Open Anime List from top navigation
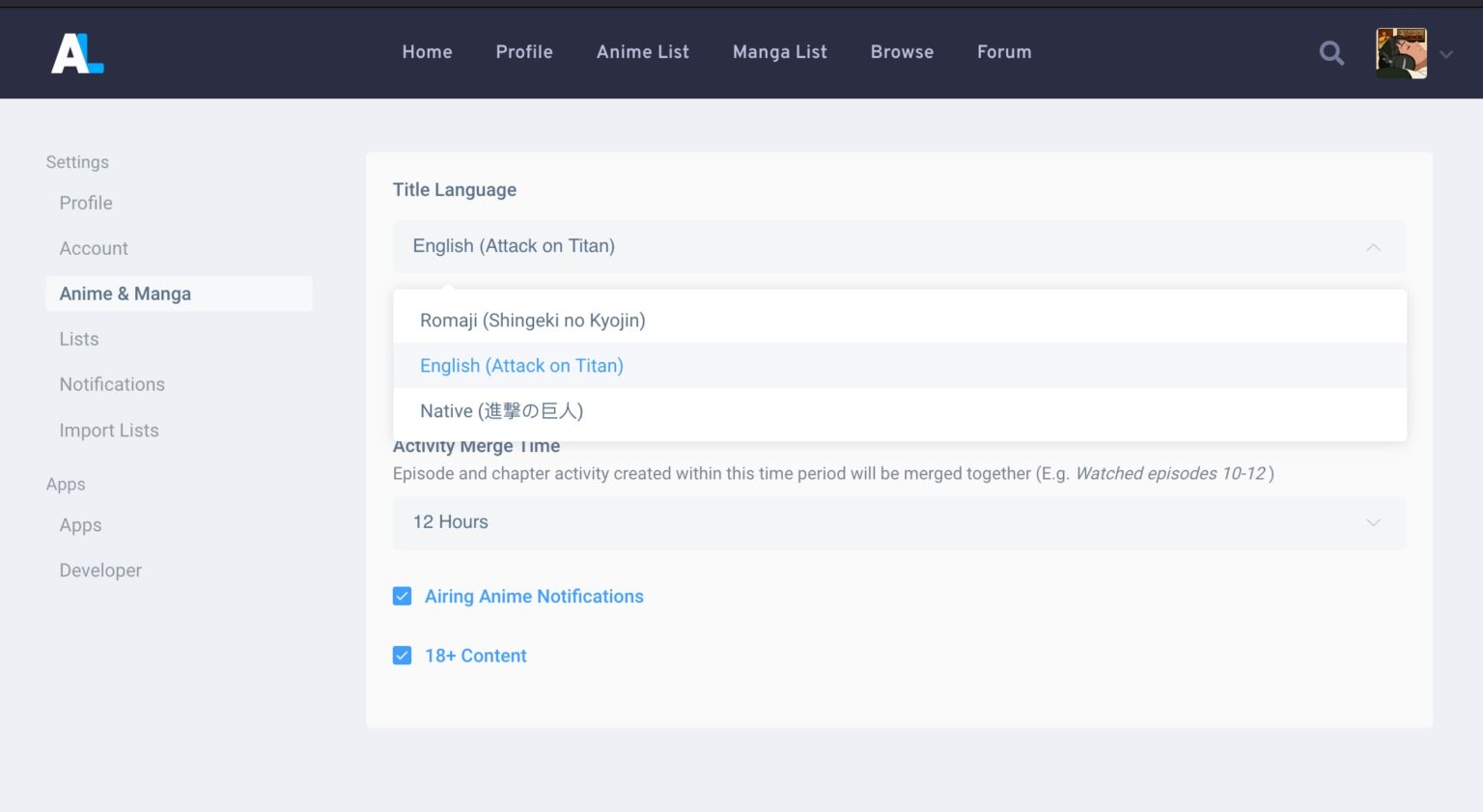 click(642, 52)
